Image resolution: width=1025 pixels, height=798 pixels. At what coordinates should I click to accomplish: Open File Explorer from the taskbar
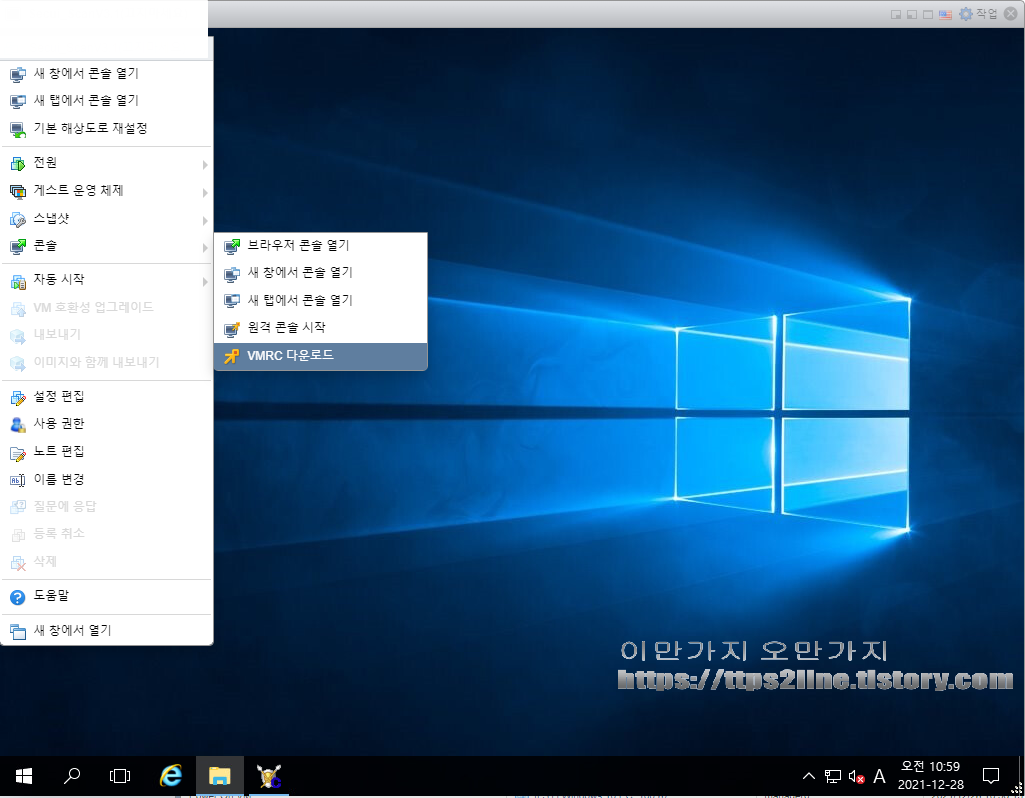coord(220,776)
